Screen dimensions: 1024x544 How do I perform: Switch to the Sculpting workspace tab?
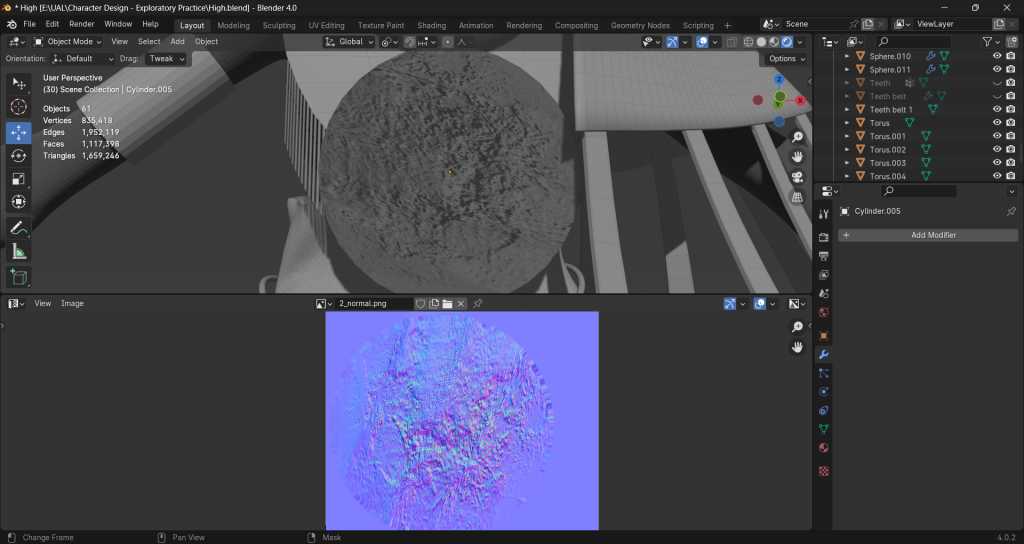click(x=279, y=25)
